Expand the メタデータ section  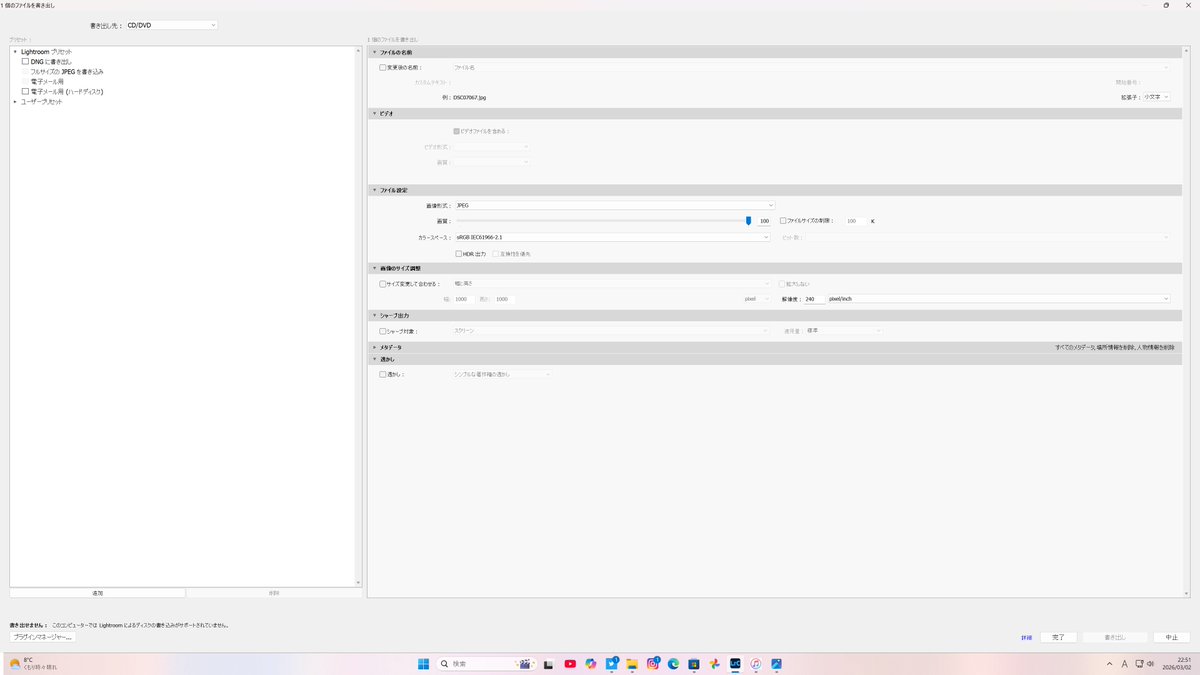(374, 347)
